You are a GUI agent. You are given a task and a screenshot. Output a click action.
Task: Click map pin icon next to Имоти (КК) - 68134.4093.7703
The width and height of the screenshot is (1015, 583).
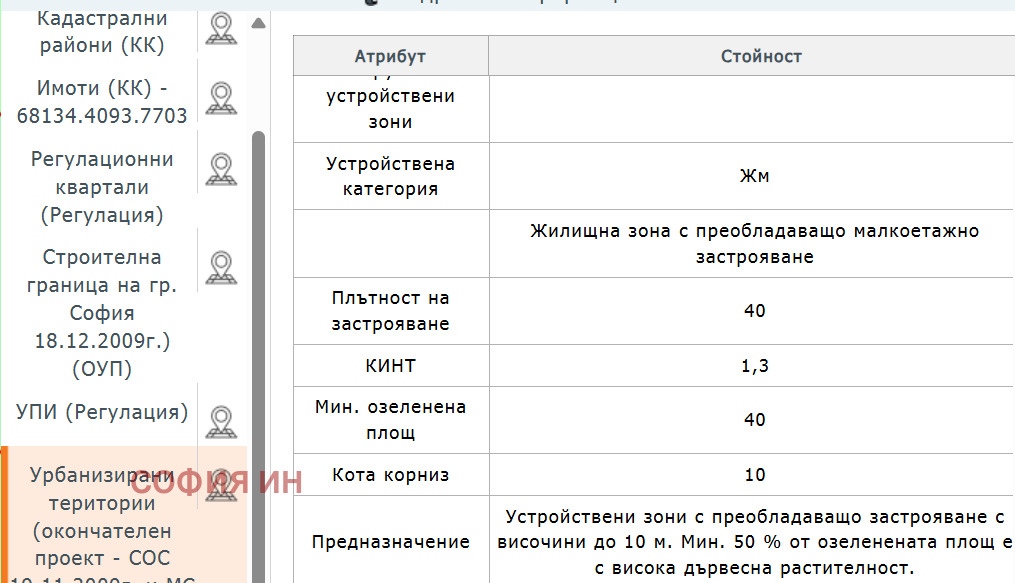coord(221,98)
